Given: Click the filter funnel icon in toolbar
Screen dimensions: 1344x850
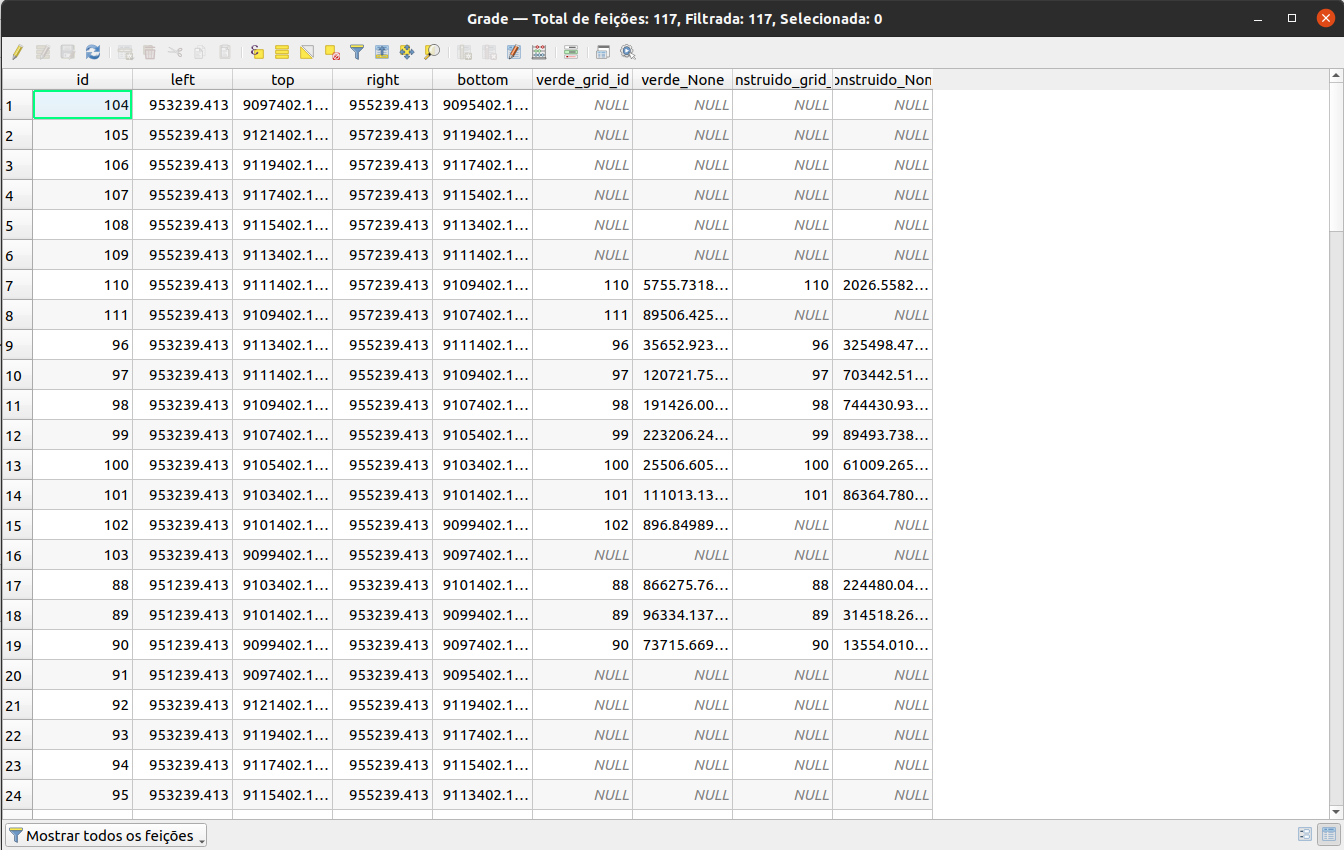Looking at the screenshot, I should (x=357, y=52).
